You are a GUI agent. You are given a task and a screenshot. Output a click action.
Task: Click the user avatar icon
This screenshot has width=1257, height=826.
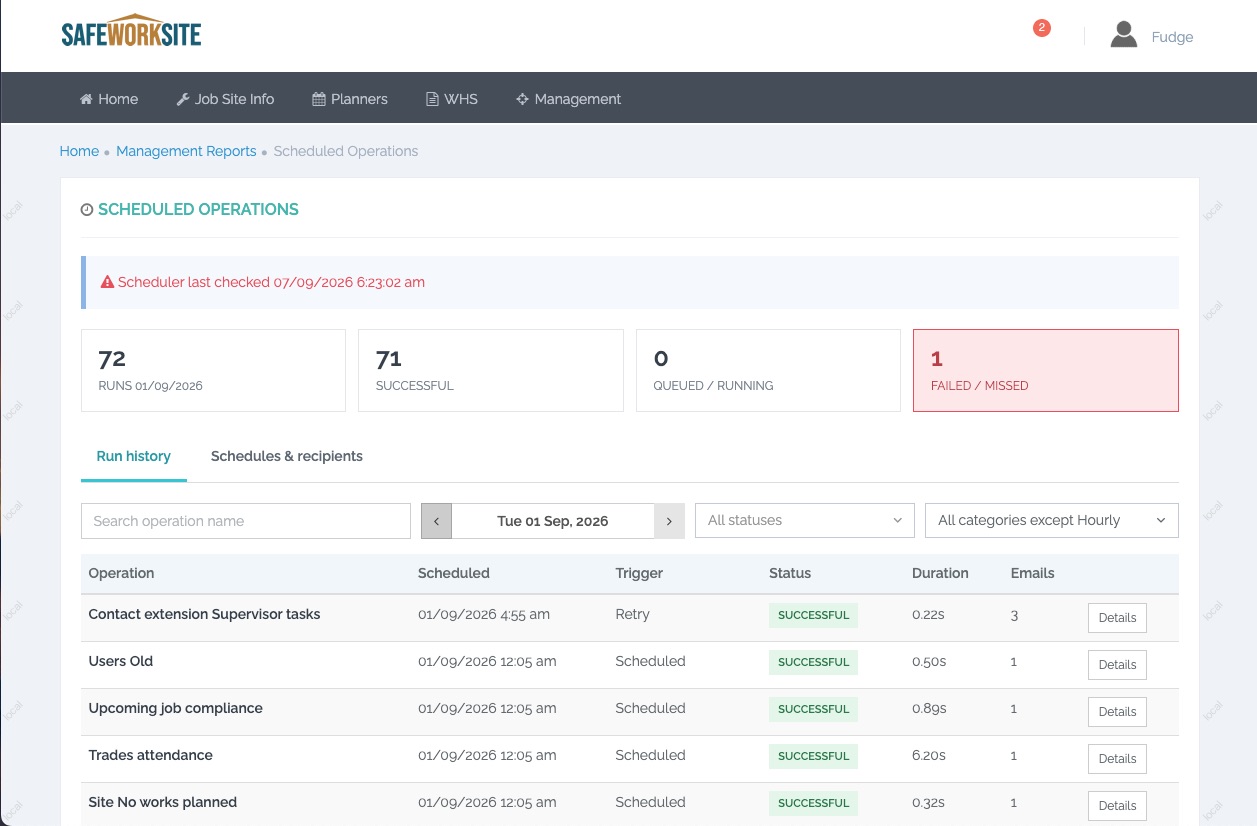coord(1124,36)
